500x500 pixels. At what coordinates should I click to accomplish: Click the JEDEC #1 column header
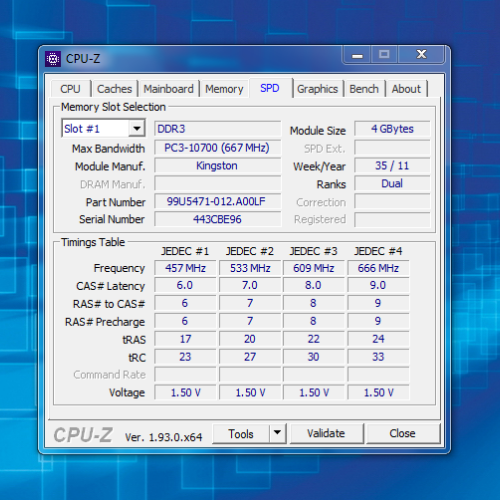185,251
